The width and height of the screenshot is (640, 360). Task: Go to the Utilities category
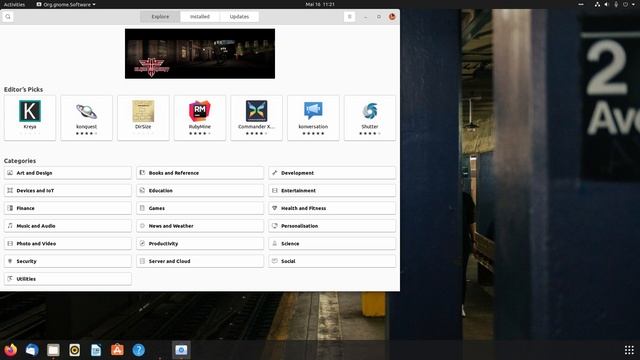point(68,279)
